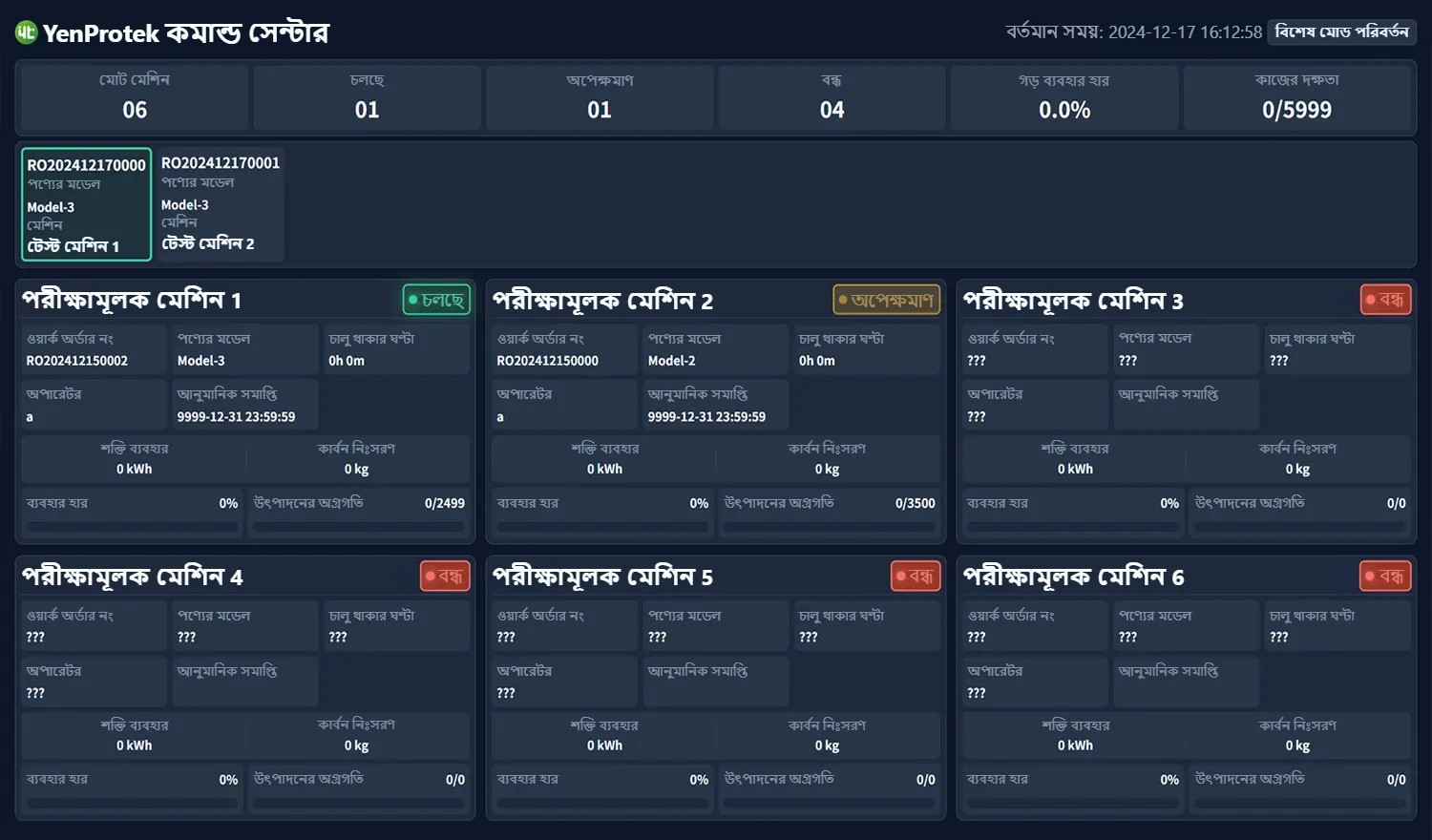This screenshot has width=1432, height=840.
Task: Click work order number RO202412150000
Action: click(548, 361)
